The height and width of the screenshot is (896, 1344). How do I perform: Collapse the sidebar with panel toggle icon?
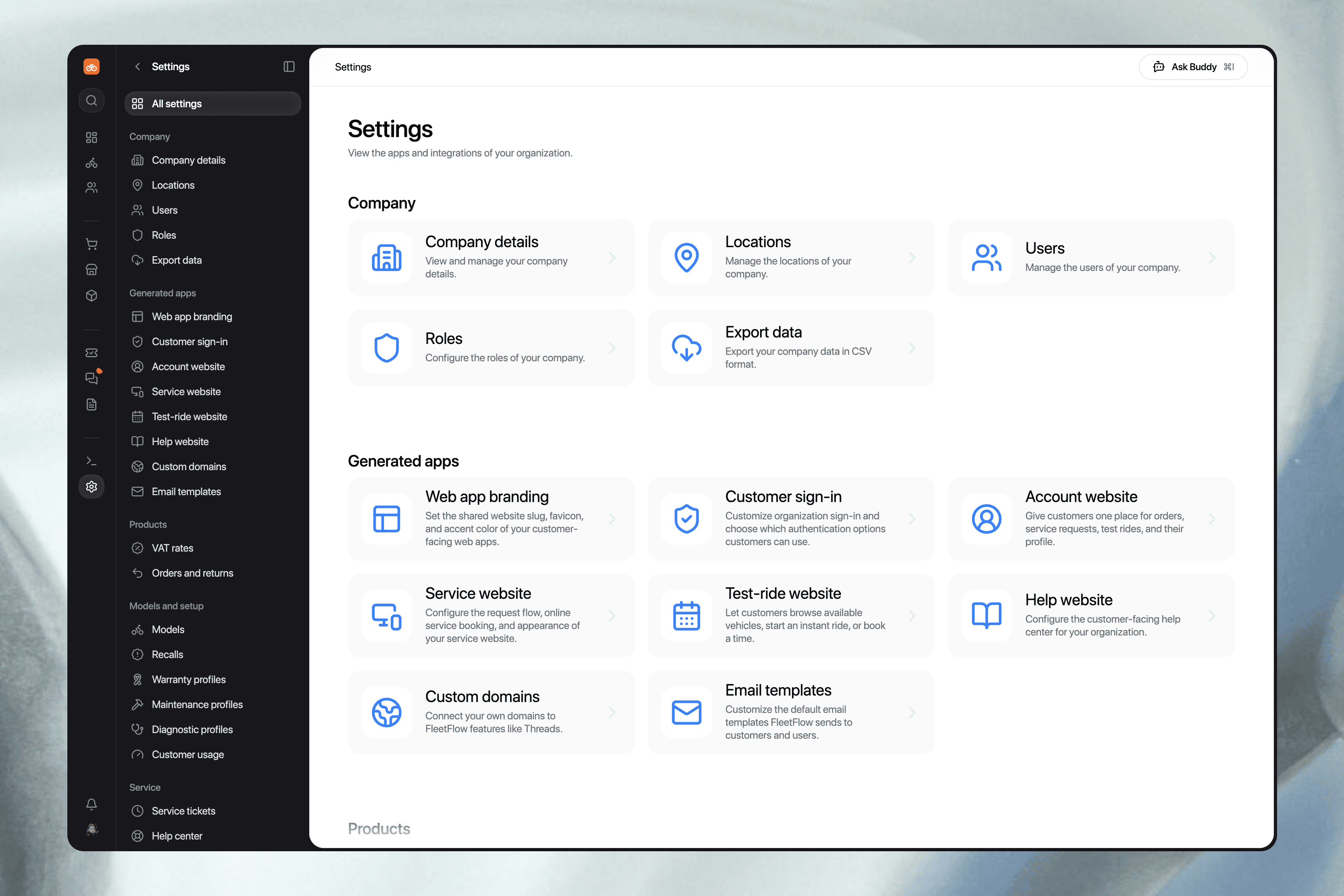(x=289, y=67)
